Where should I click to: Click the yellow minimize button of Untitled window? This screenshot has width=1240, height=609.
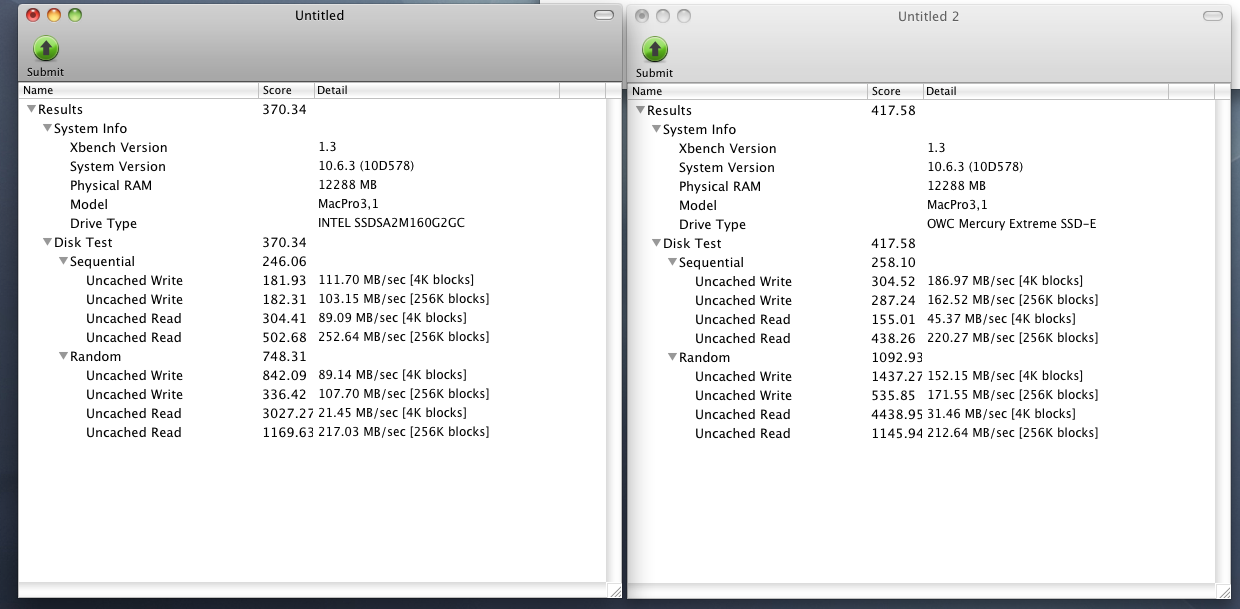coord(54,15)
